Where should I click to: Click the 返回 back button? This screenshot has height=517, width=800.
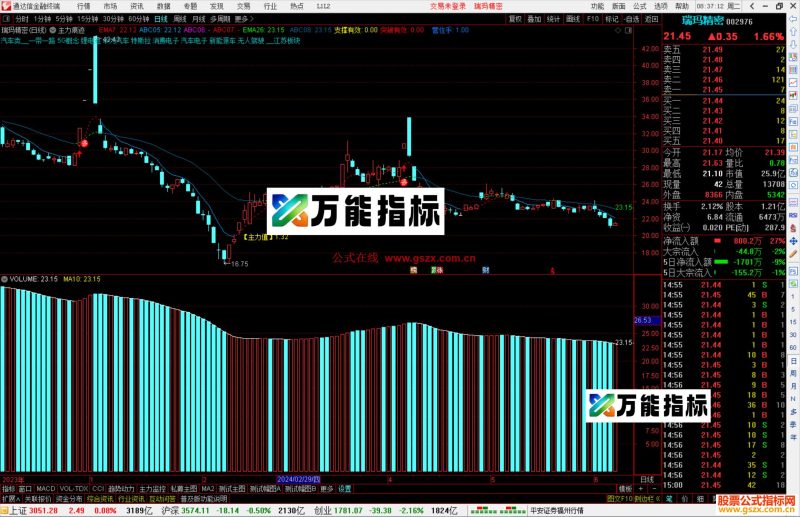click(652, 19)
